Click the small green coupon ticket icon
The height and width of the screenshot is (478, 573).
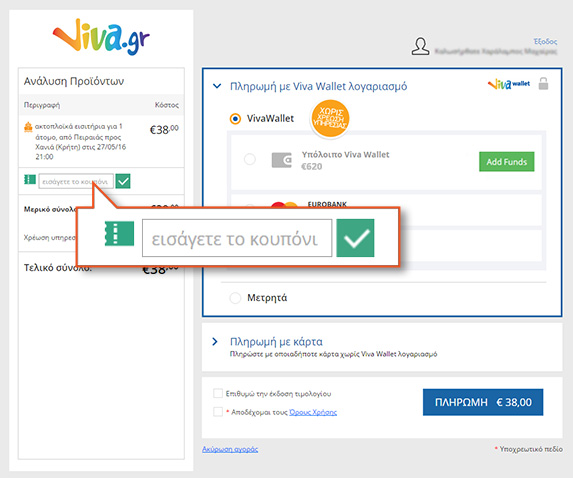30,179
